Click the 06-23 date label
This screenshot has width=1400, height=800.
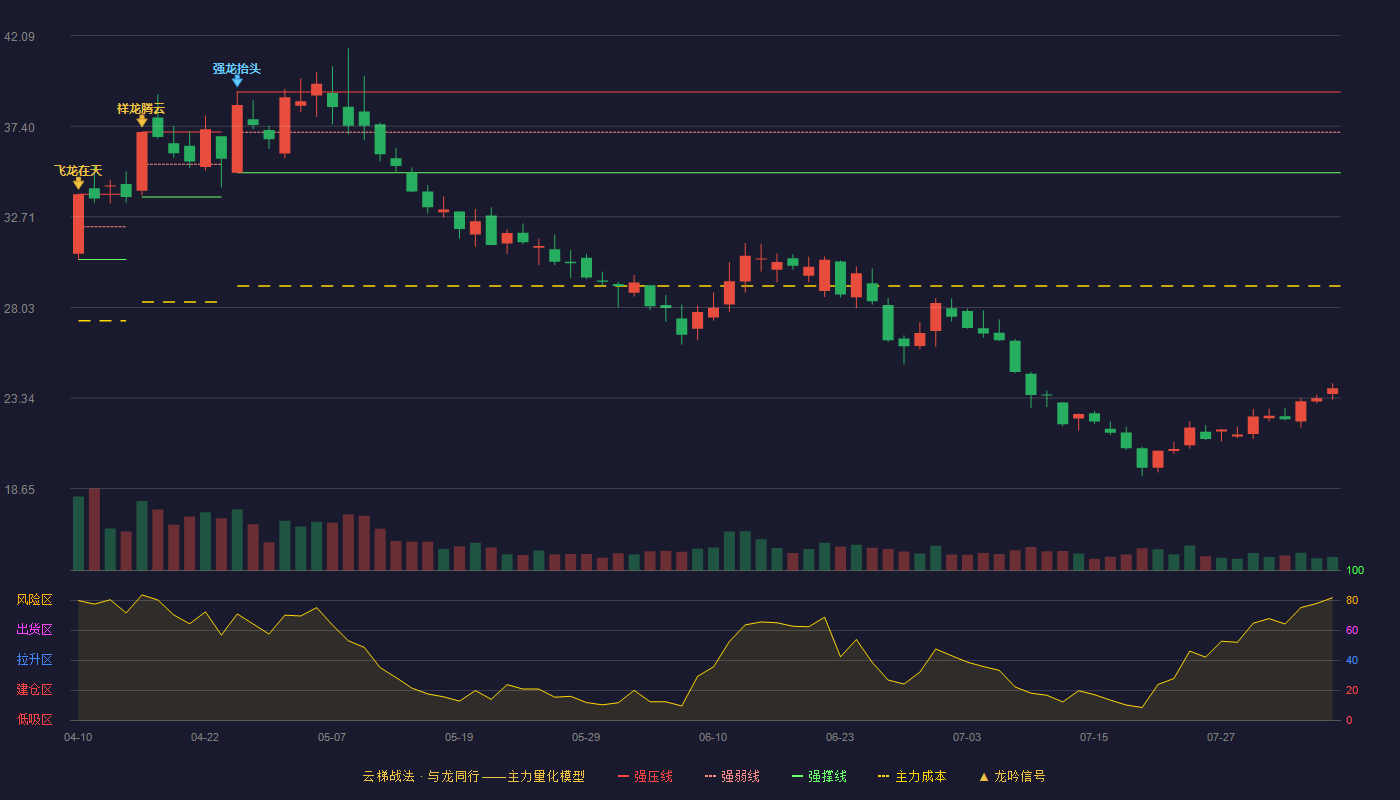pyautogui.click(x=840, y=737)
